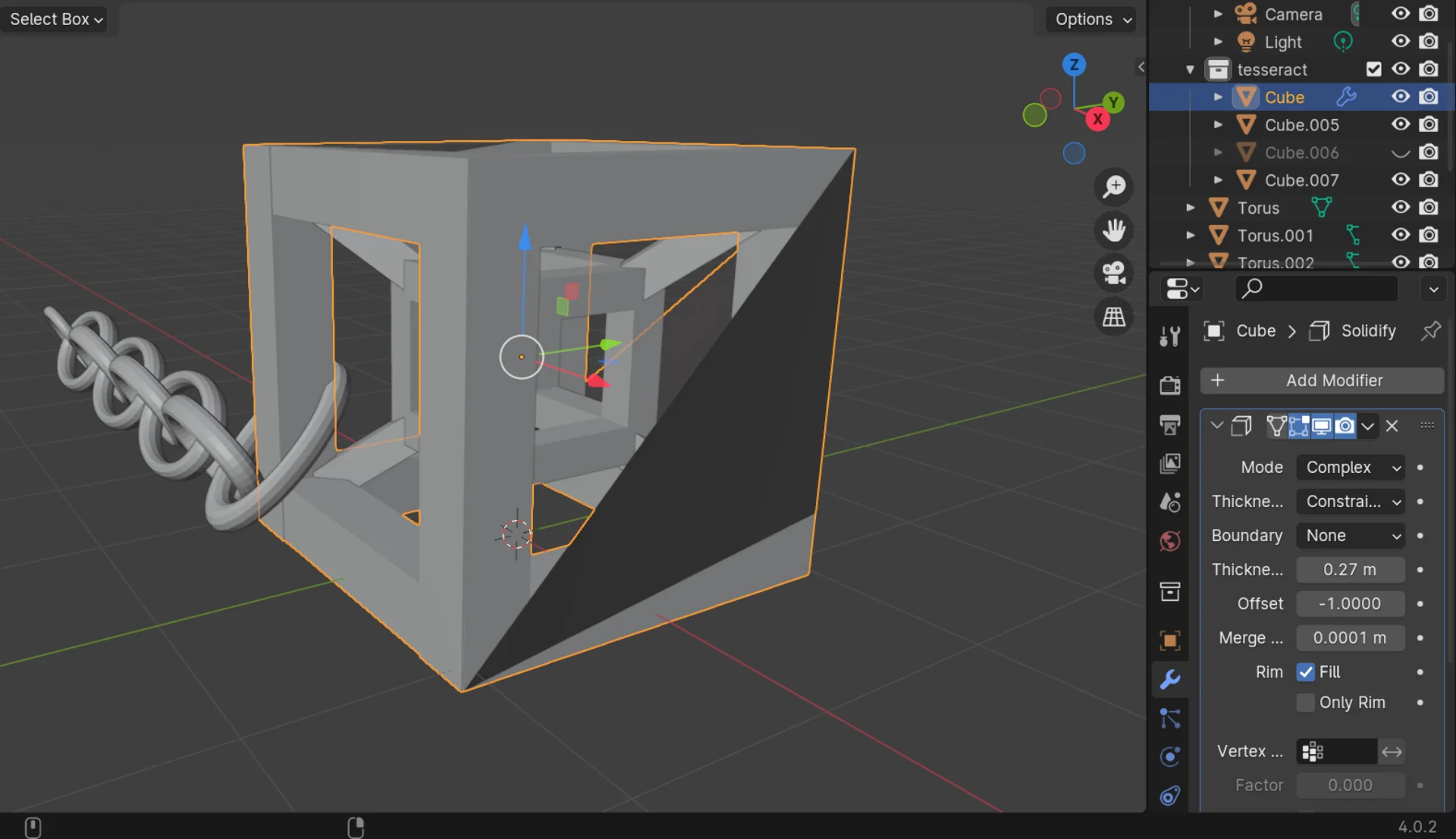Viewport: 1456px width, 839px height.
Task: Toggle the camera view icon
Action: point(1113,274)
